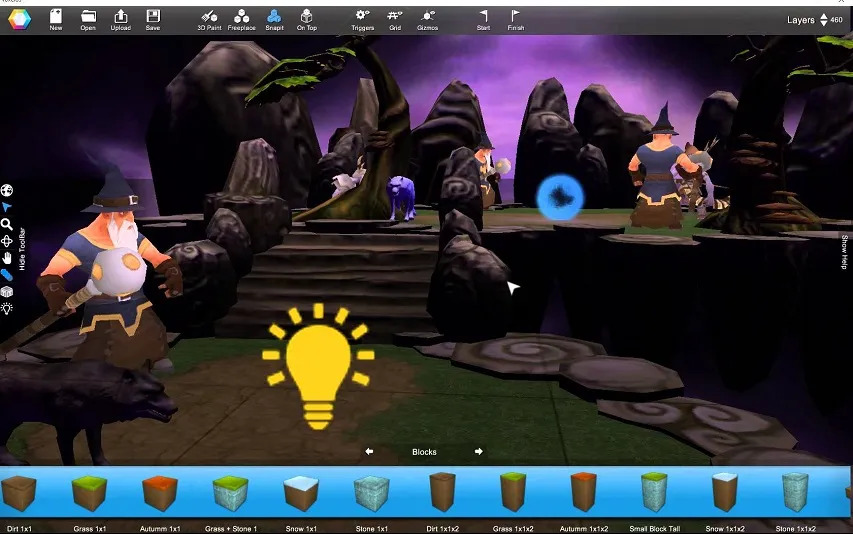This screenshot has height=534, width=853.
Task: Set the Start flag position
Action: [484, 20]
